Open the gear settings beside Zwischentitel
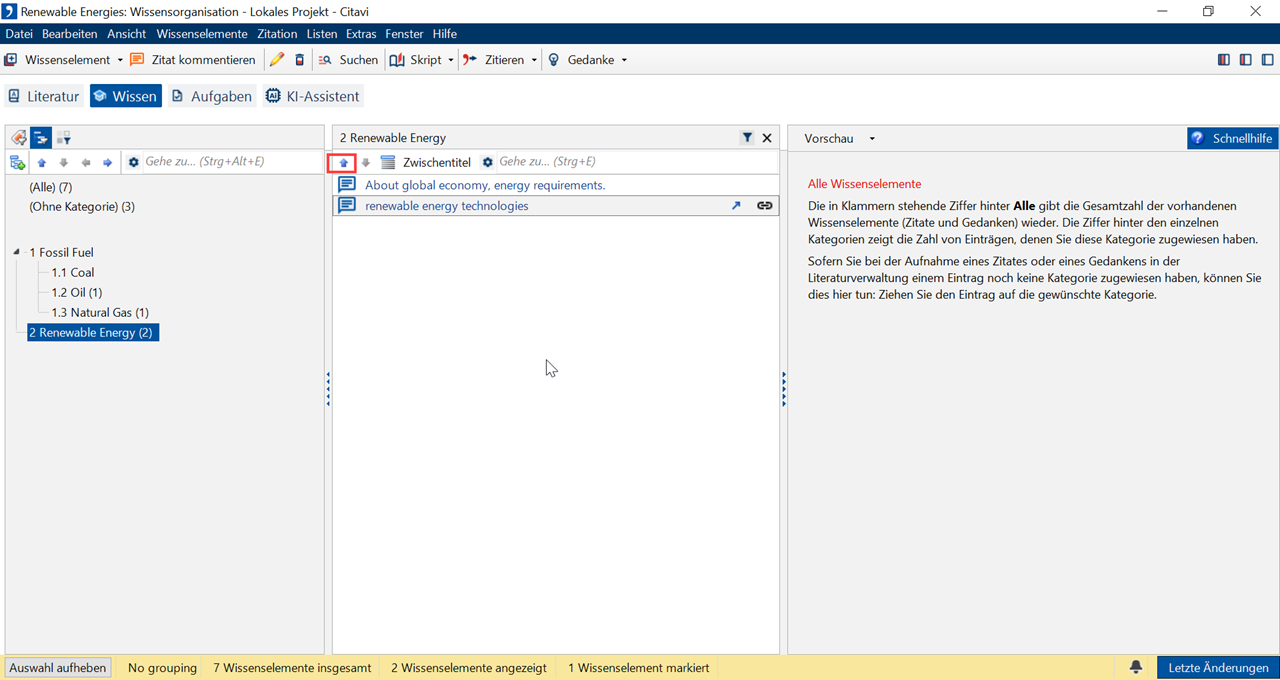1280x680 pixels. (x=488, y=162)
